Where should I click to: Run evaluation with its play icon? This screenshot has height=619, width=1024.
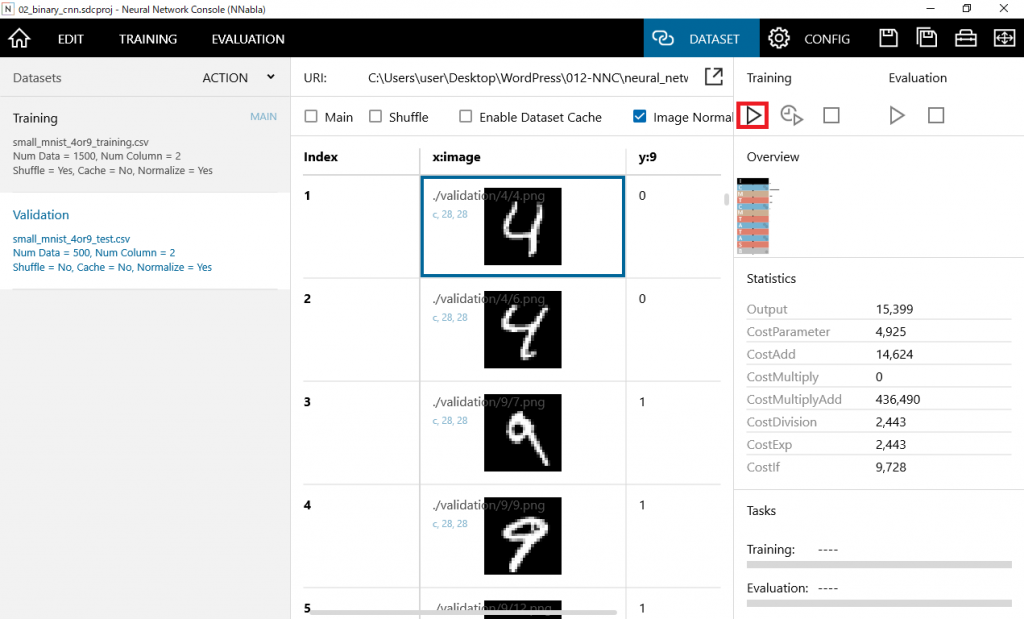(x=897, y=116)
